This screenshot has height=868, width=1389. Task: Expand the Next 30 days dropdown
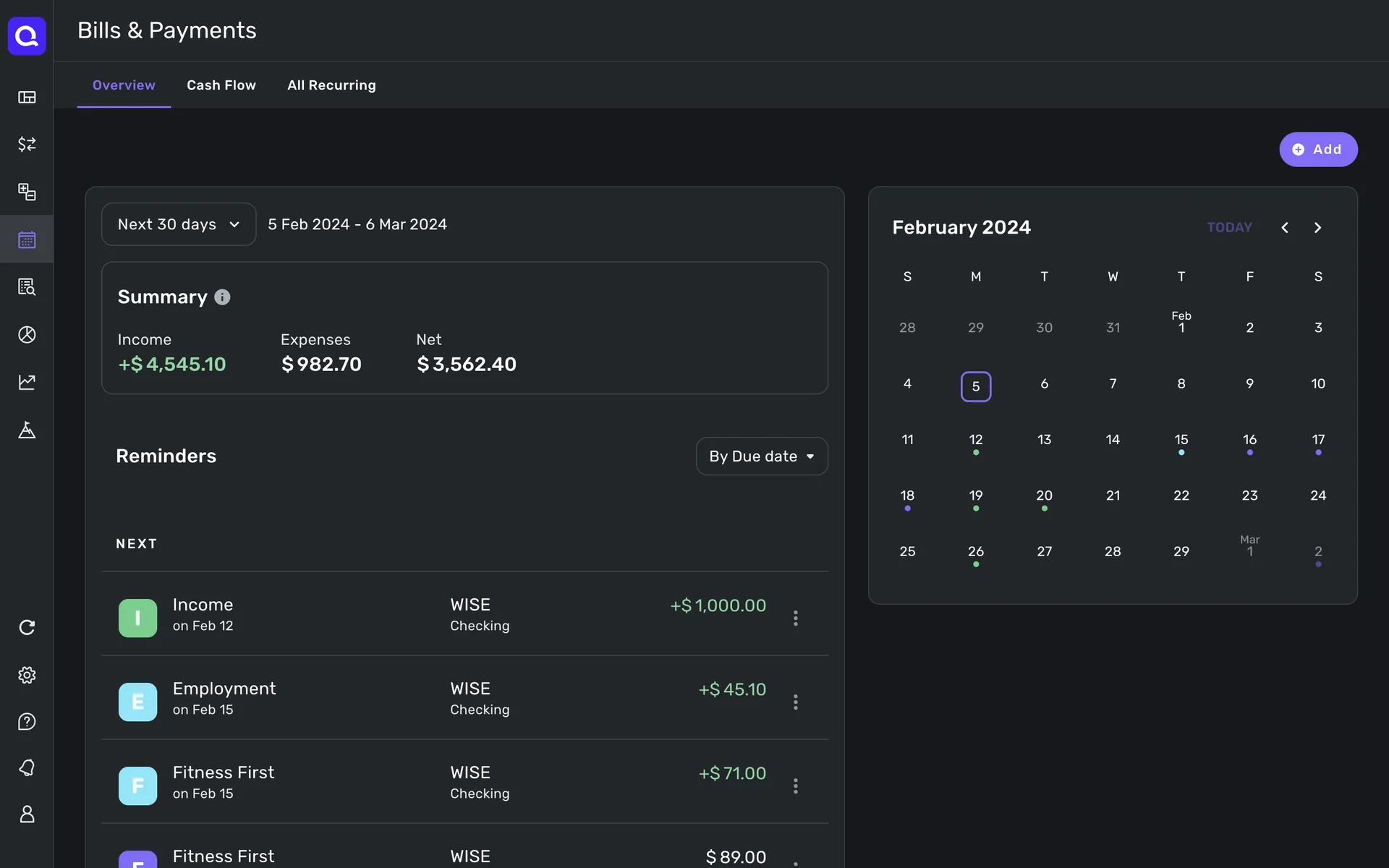coord(179,224)
